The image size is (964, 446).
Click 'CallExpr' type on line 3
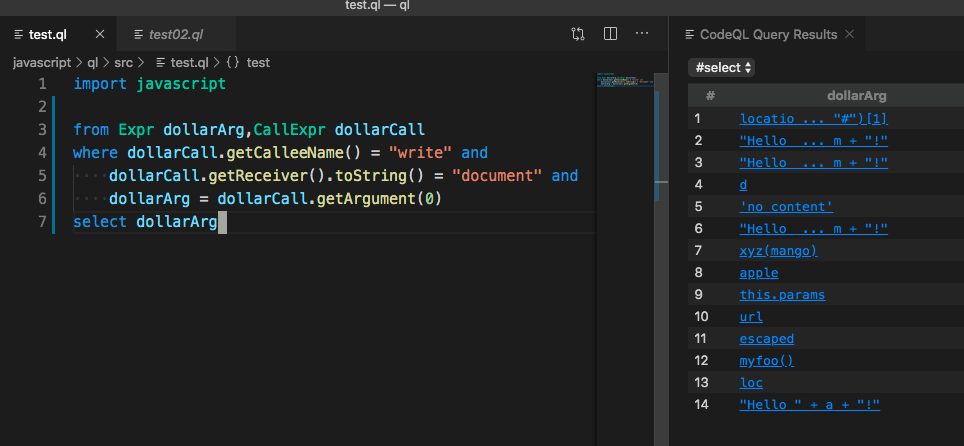pyautogui.click(x=289, y=130)
